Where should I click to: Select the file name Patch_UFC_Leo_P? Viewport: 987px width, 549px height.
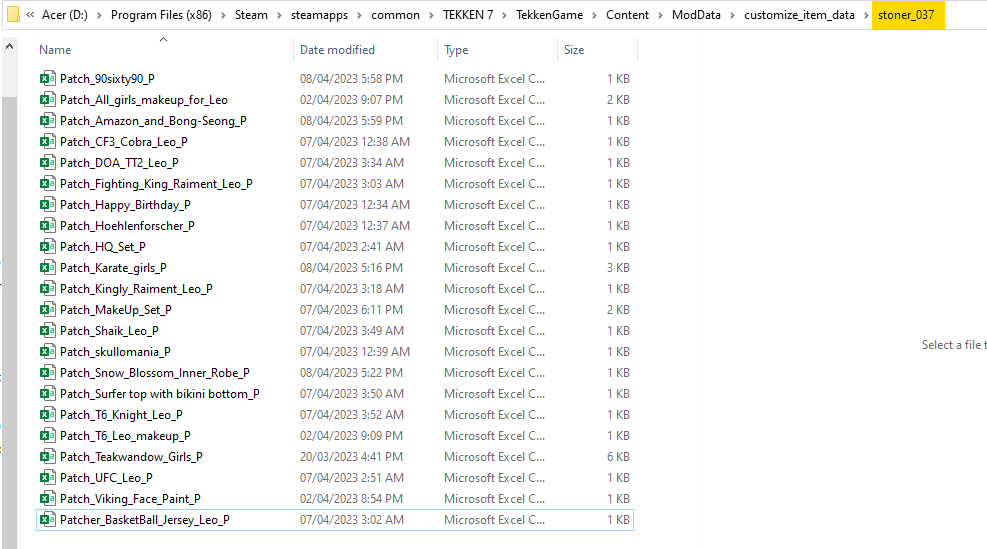coord(106,477)
